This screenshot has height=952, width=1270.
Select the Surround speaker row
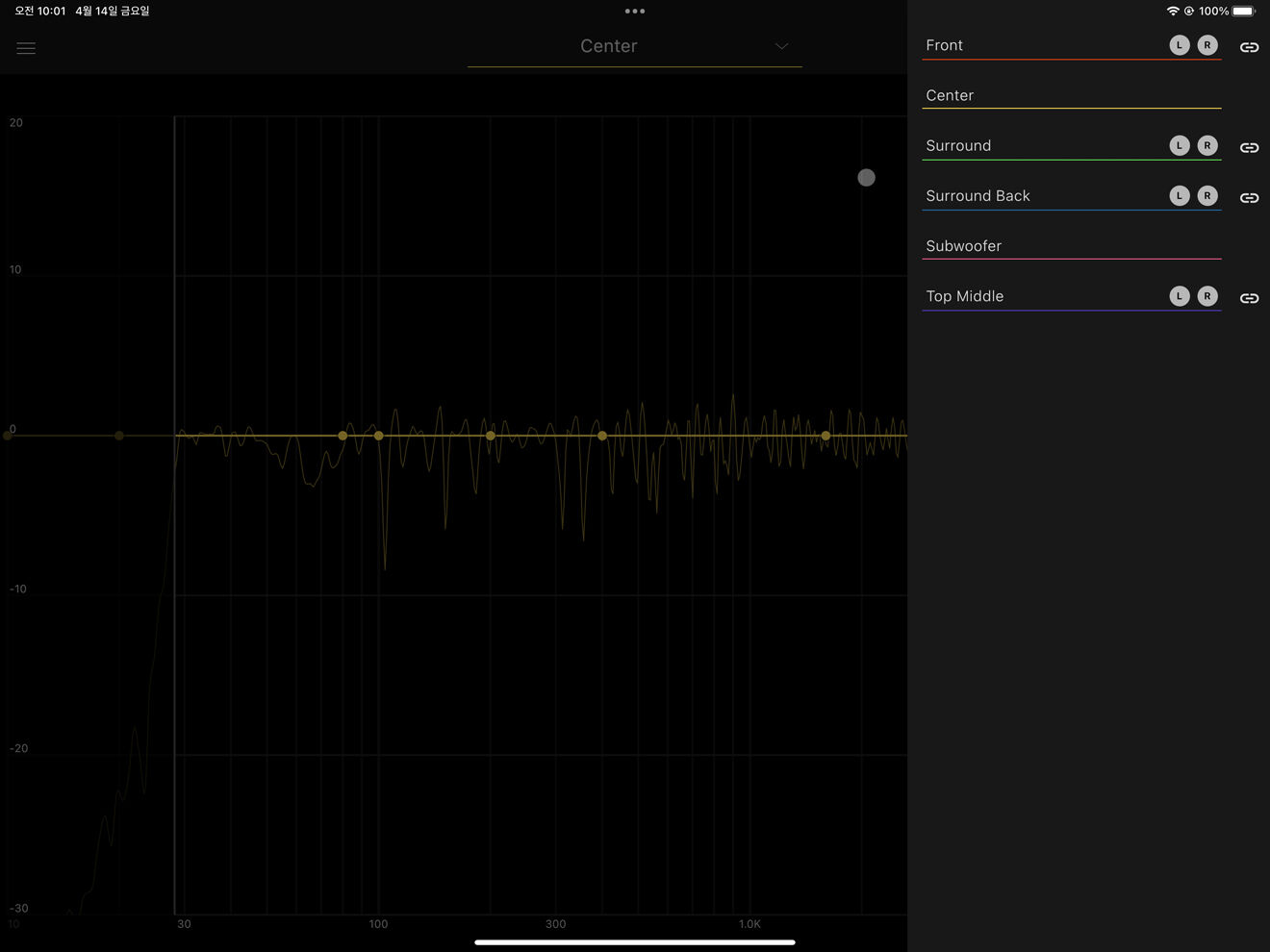[1072, 145]
